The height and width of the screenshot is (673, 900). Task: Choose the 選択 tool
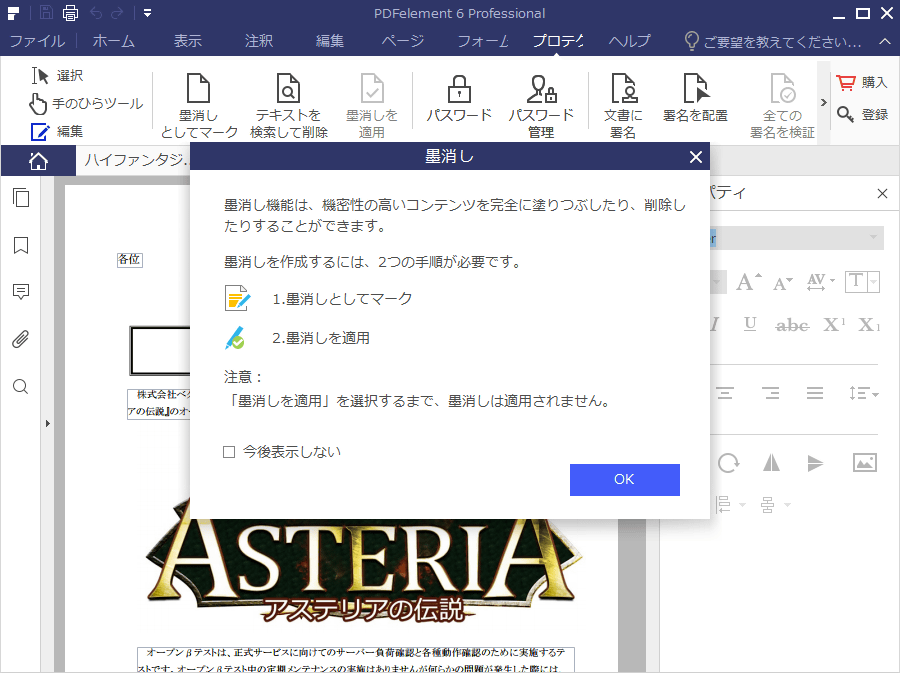pyautogui.click(x=57, y=75)
